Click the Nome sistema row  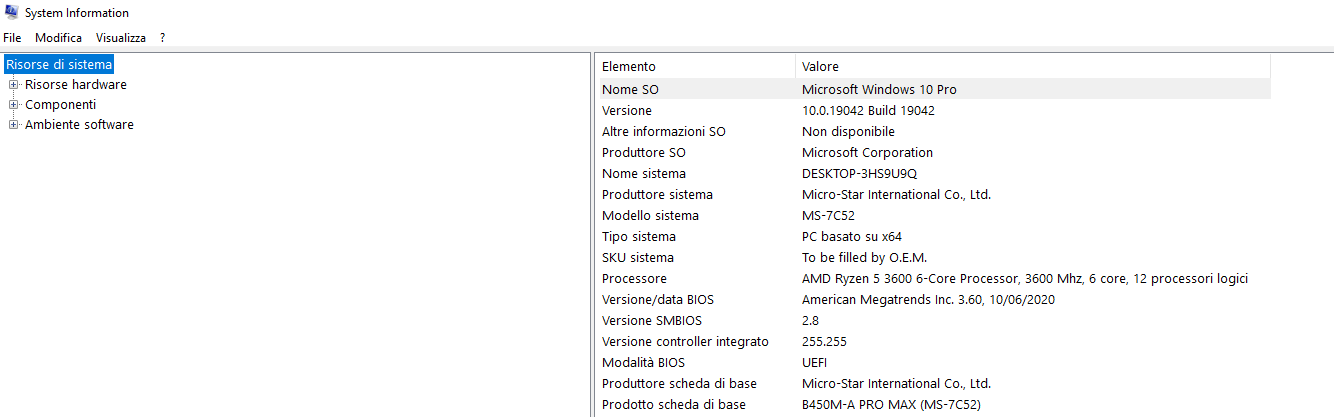pyautogui.click(x=643, y=173)
